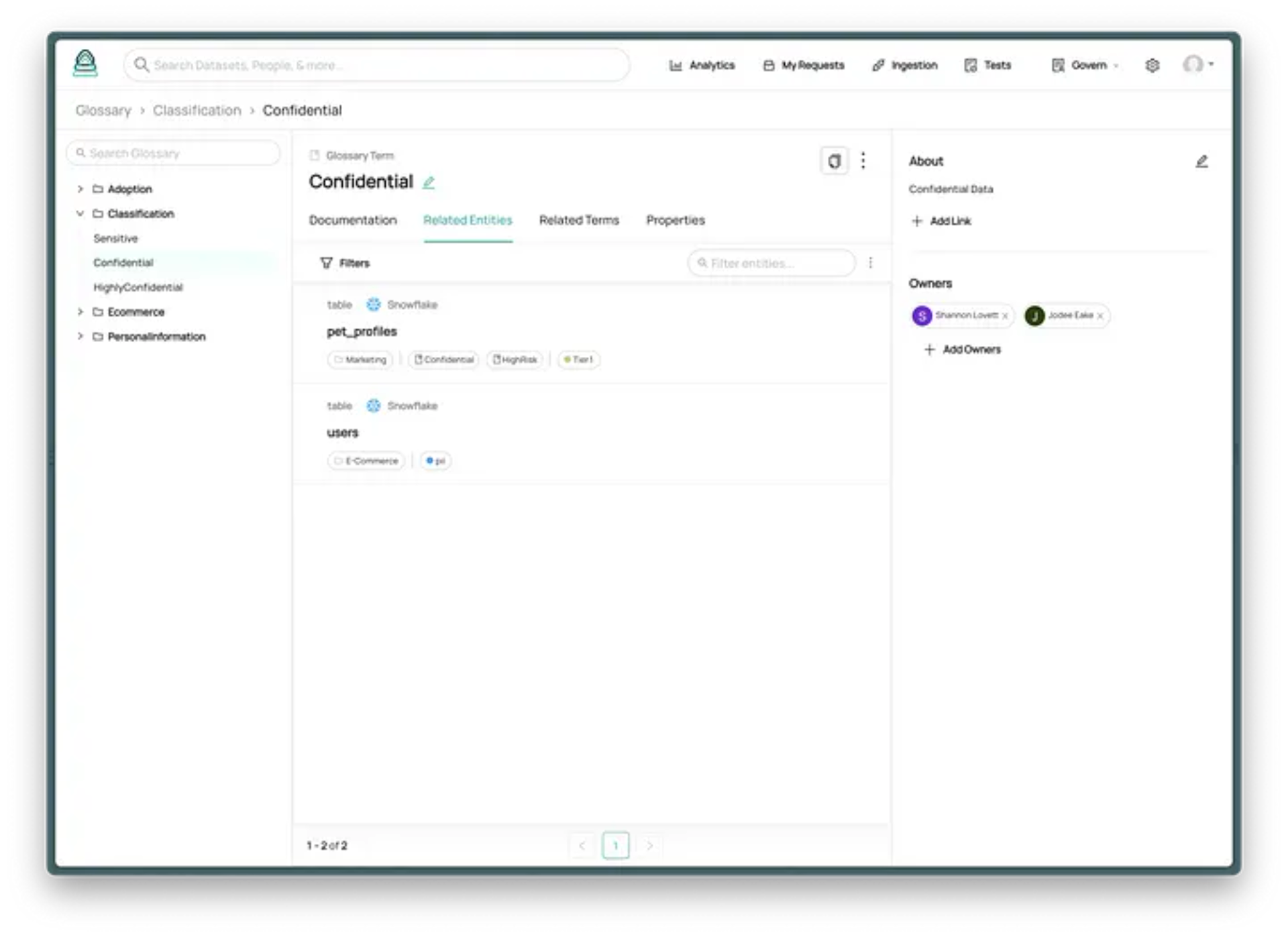Click Snowflake icon on pet_profiles row
1288x937 pixels.
374,305
